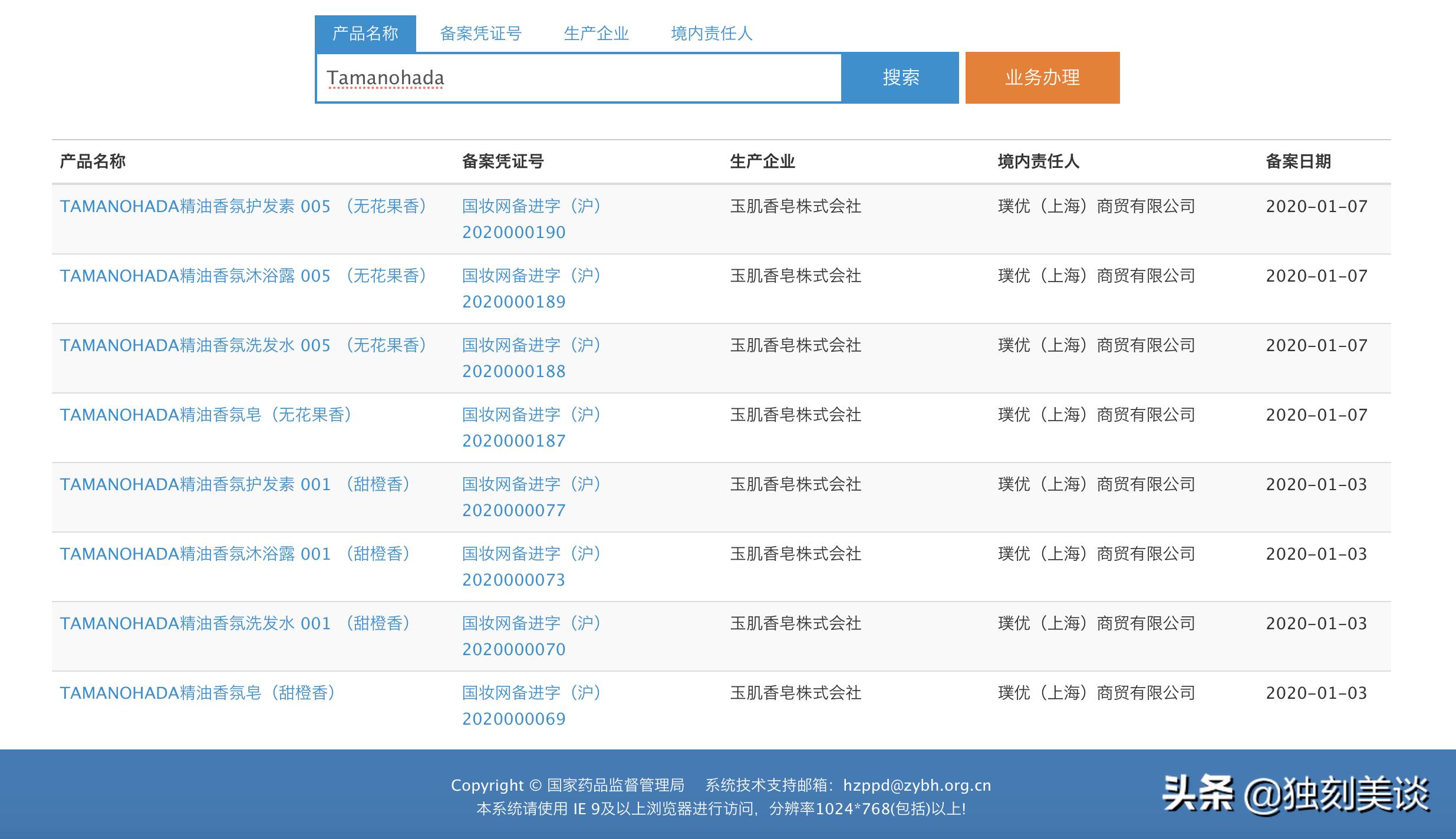Open TAMANOHADA精油香氛沐浴露 005（无花果香）product link
Screen dimensions: 1456x839
245,275
